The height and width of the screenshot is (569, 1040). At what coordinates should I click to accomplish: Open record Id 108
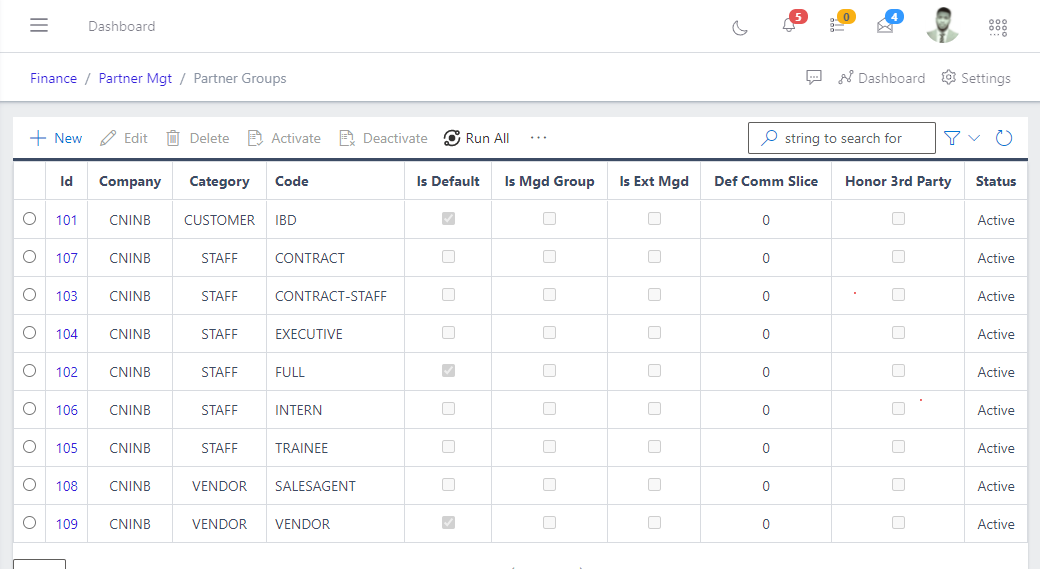click(x=66, y=486)
